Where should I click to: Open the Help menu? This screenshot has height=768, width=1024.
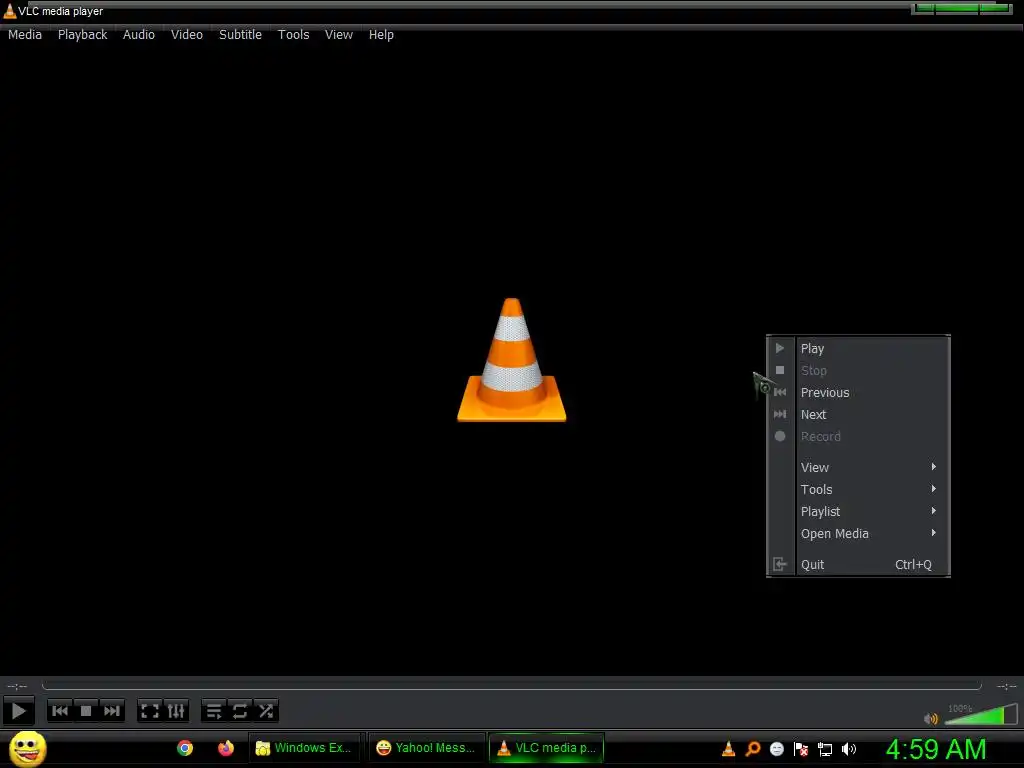(381, 35)
